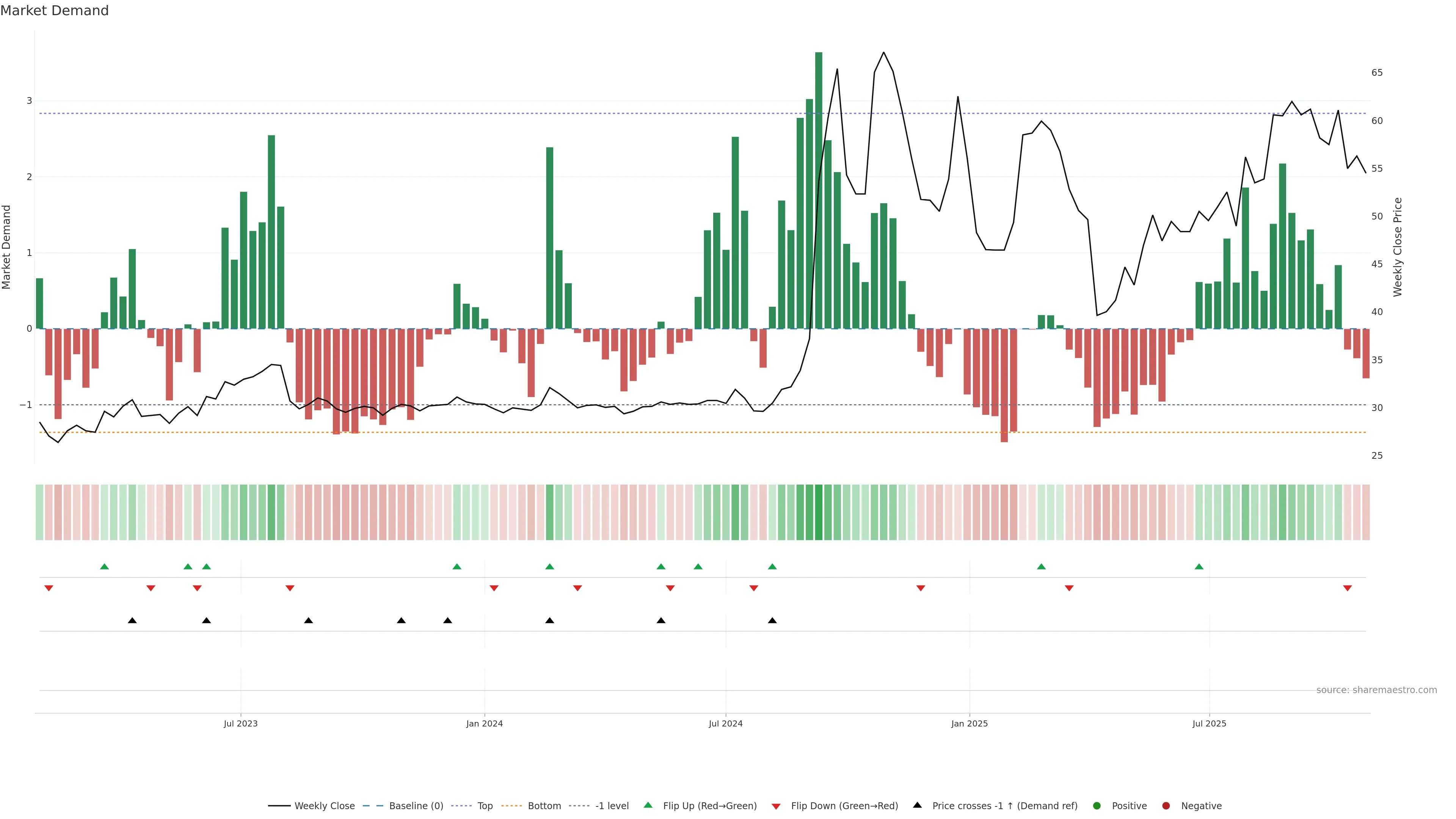Toggle the -1 level legend entry
Image resolution: width=1456 pixels, height=819 pixels.
pos(612,805)
